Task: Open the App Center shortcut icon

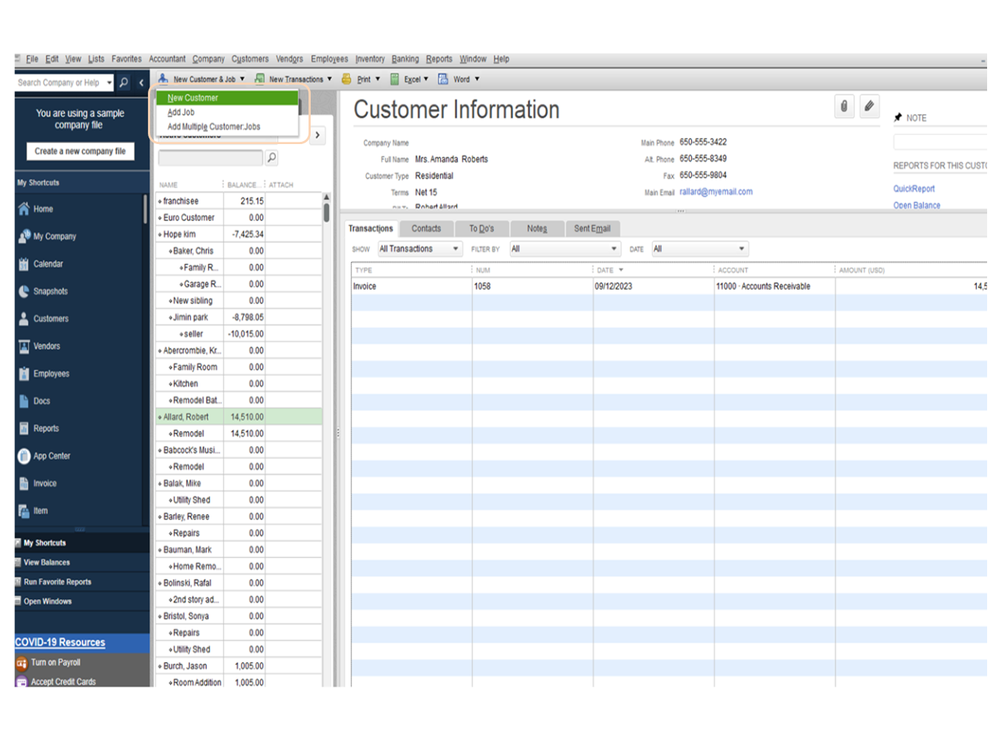Action: point(24,456)
